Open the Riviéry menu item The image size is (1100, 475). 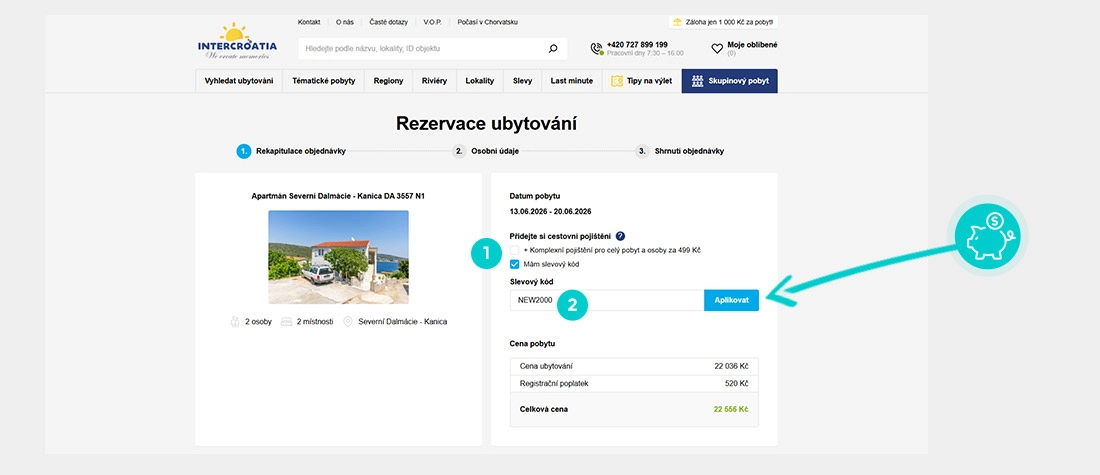click(x=434, y=81)
